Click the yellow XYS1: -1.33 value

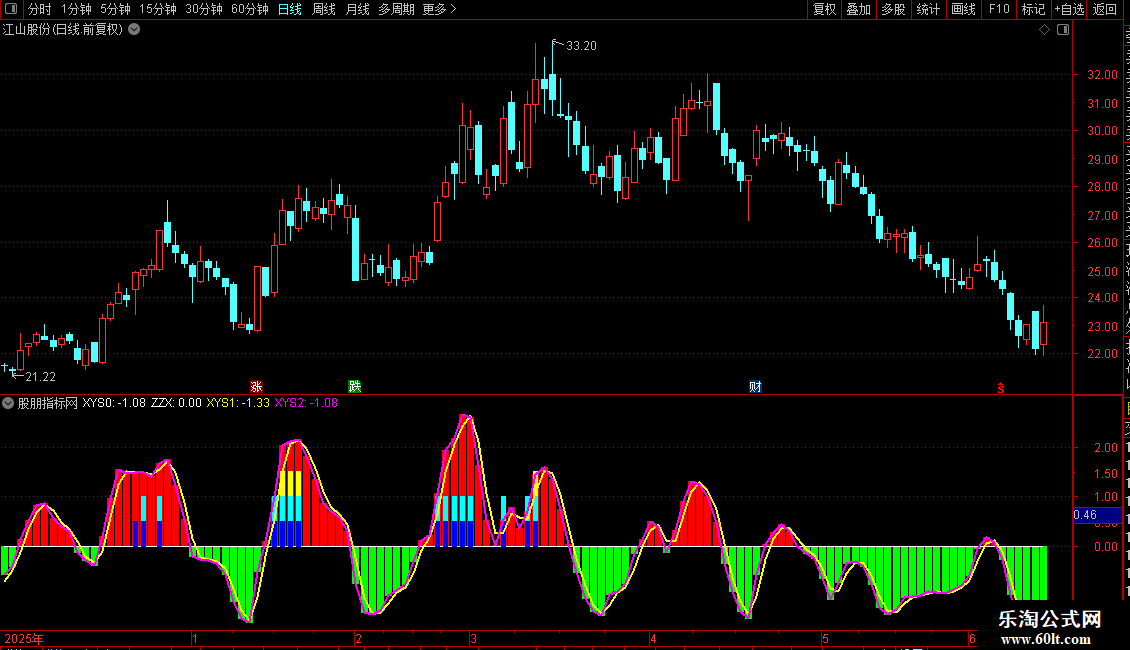(238, 403)
